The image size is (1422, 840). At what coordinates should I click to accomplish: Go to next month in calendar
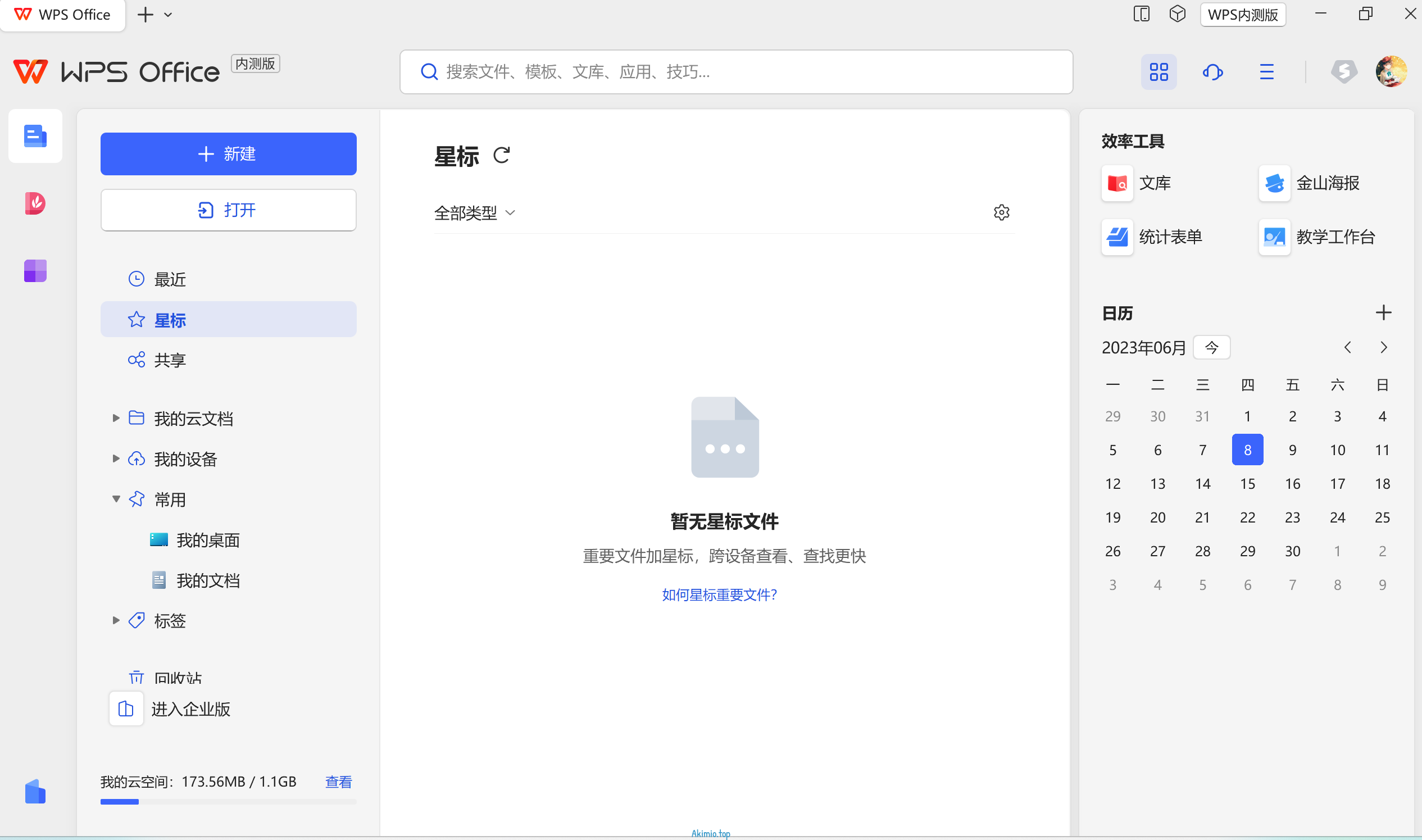1383,347
